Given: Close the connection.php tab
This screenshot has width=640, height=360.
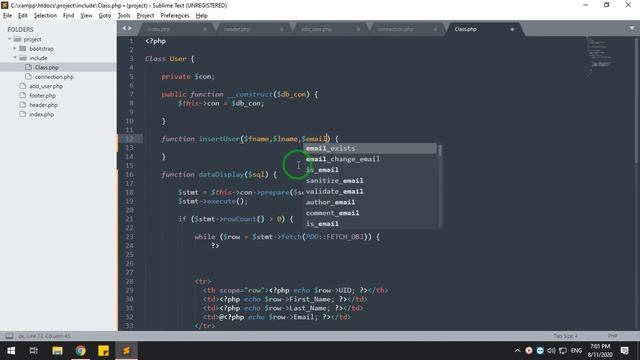Looking at the screenshot, I should pyautogui.click(x=435, y=29).
